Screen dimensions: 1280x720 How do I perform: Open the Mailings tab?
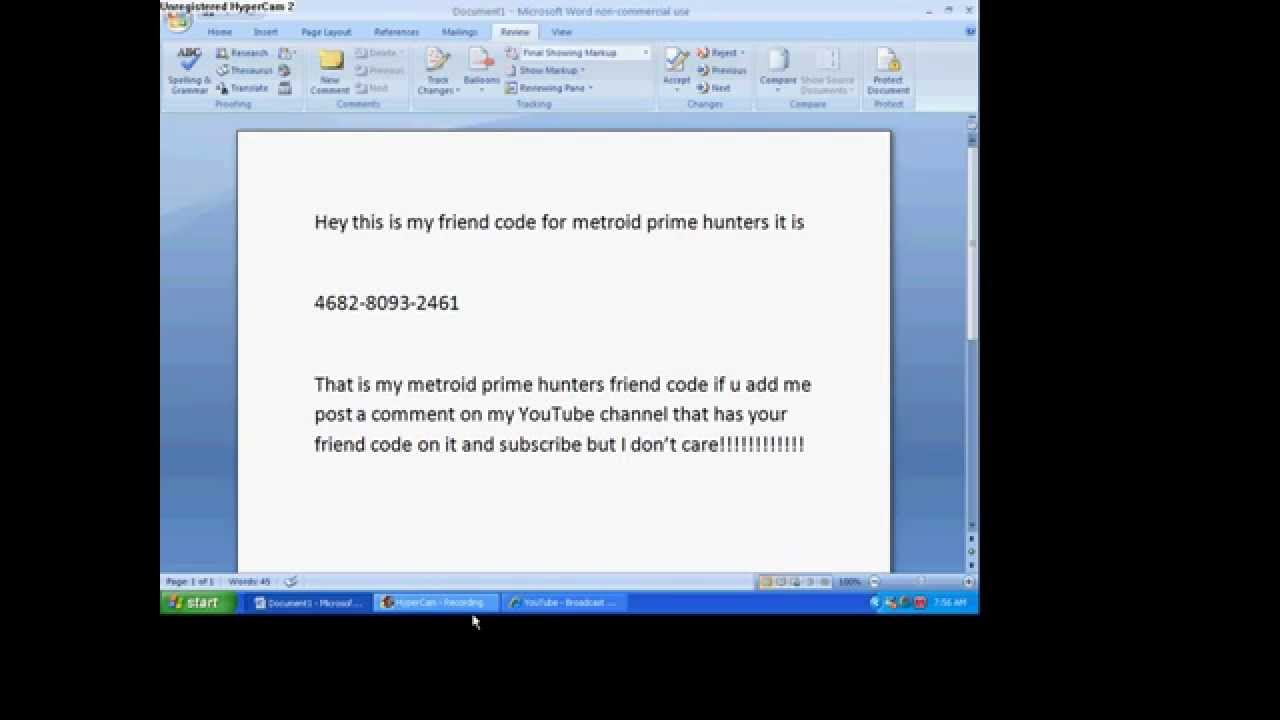[x=460, y=32]
